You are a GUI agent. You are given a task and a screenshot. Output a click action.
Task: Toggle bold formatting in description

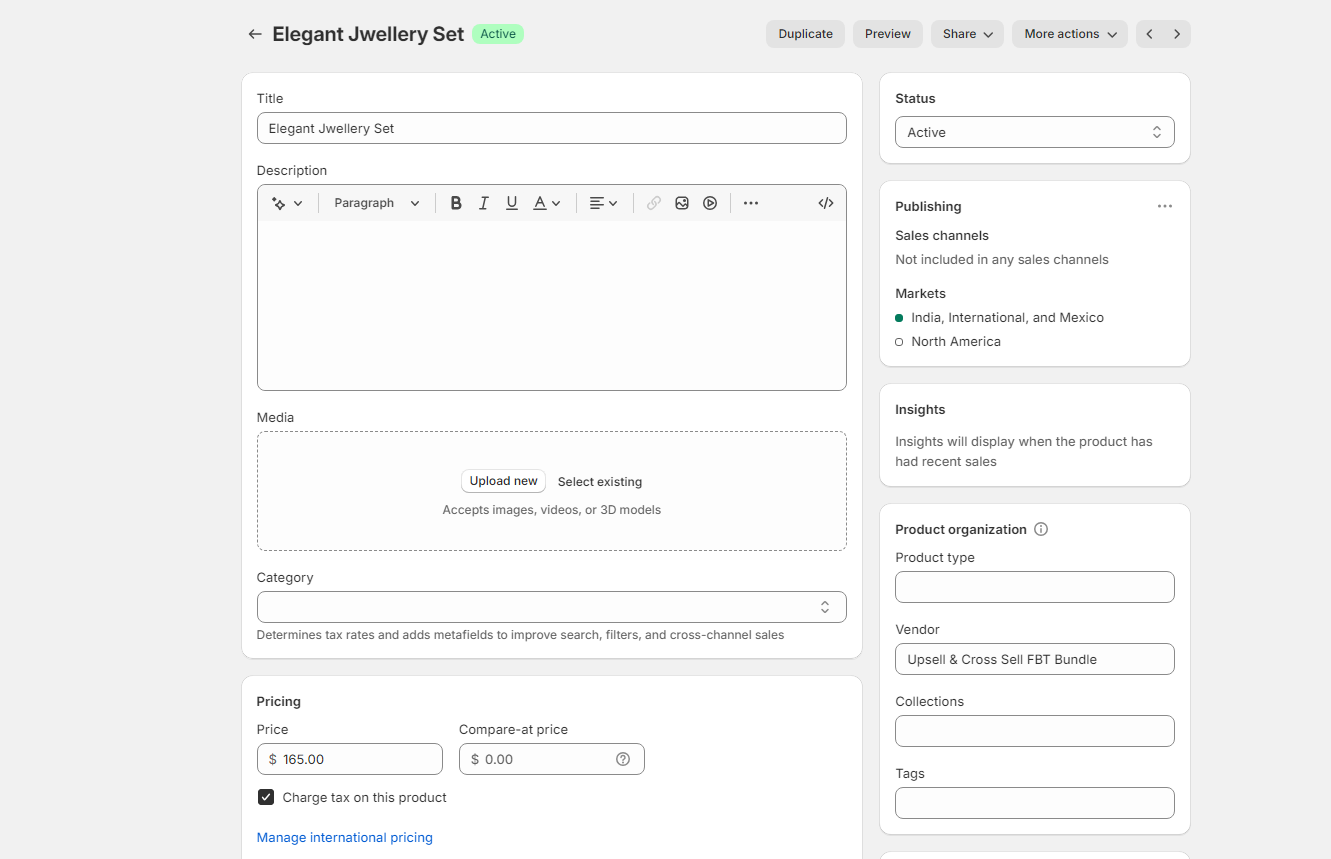click(456, 203)
